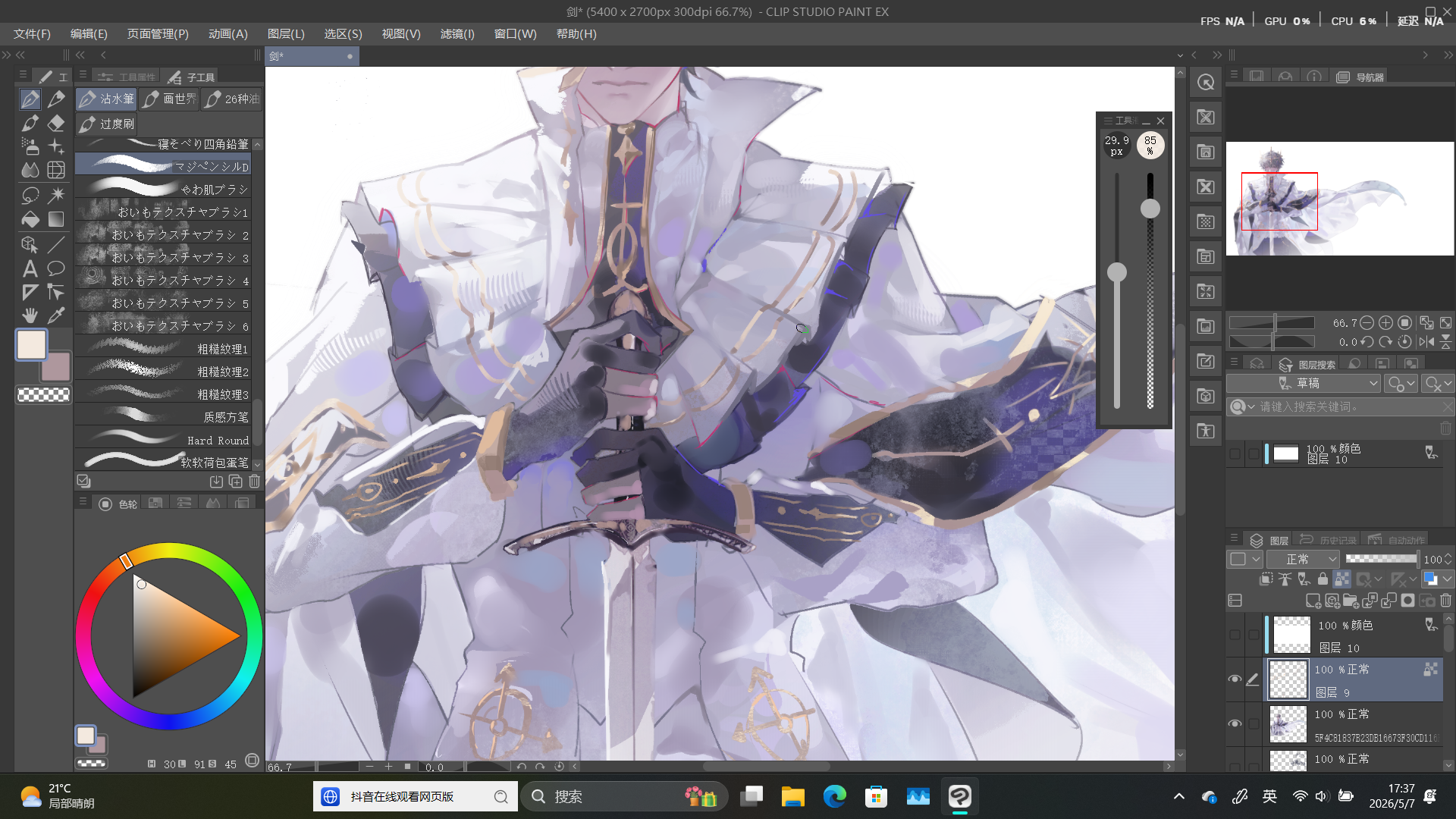
Task: Open the Windows taskbar search box
Action: click(624, 796)
